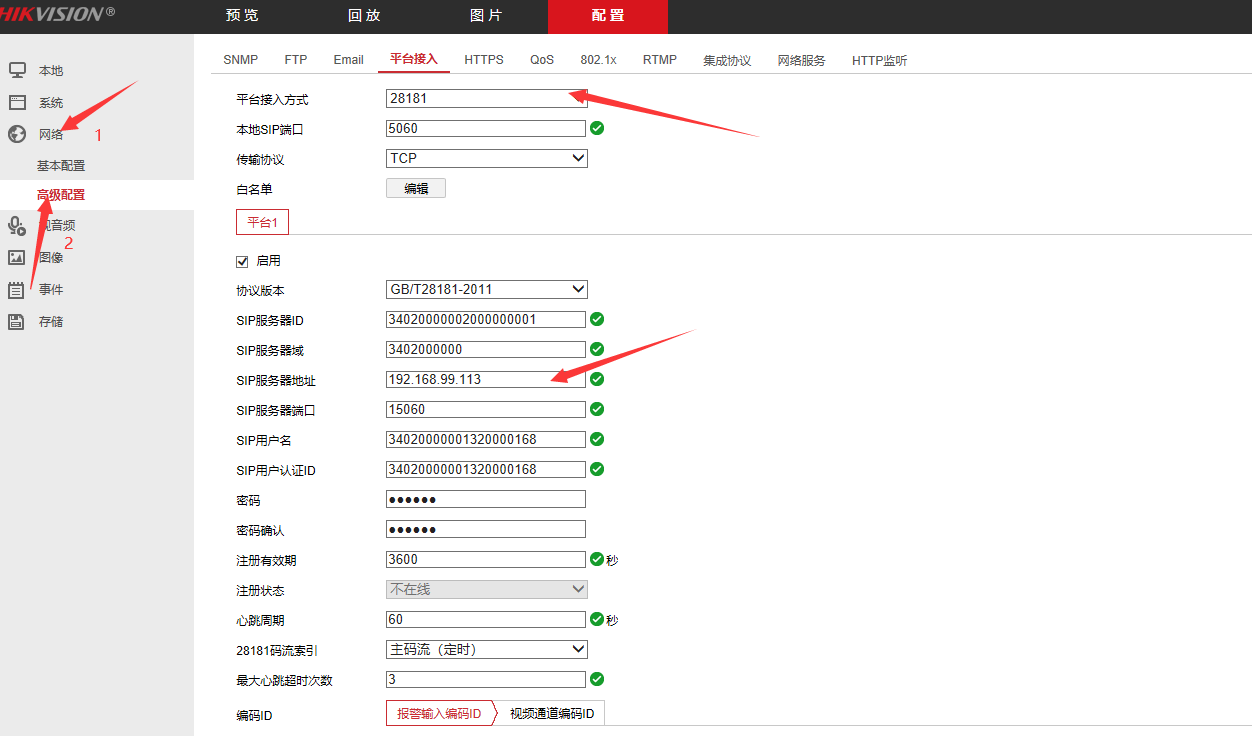1252x736 pixels.
Task: Open 图像 in the sidebar
Action: 51,258
